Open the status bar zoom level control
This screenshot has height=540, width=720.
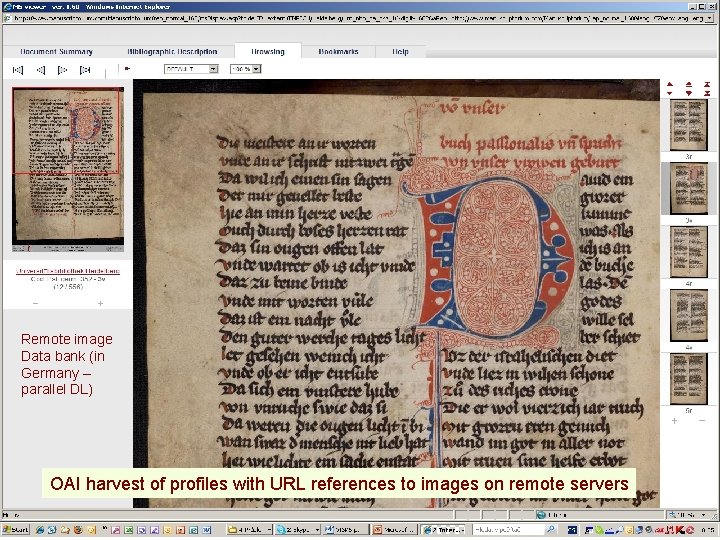pyautogui.click(x=689, y=515)
